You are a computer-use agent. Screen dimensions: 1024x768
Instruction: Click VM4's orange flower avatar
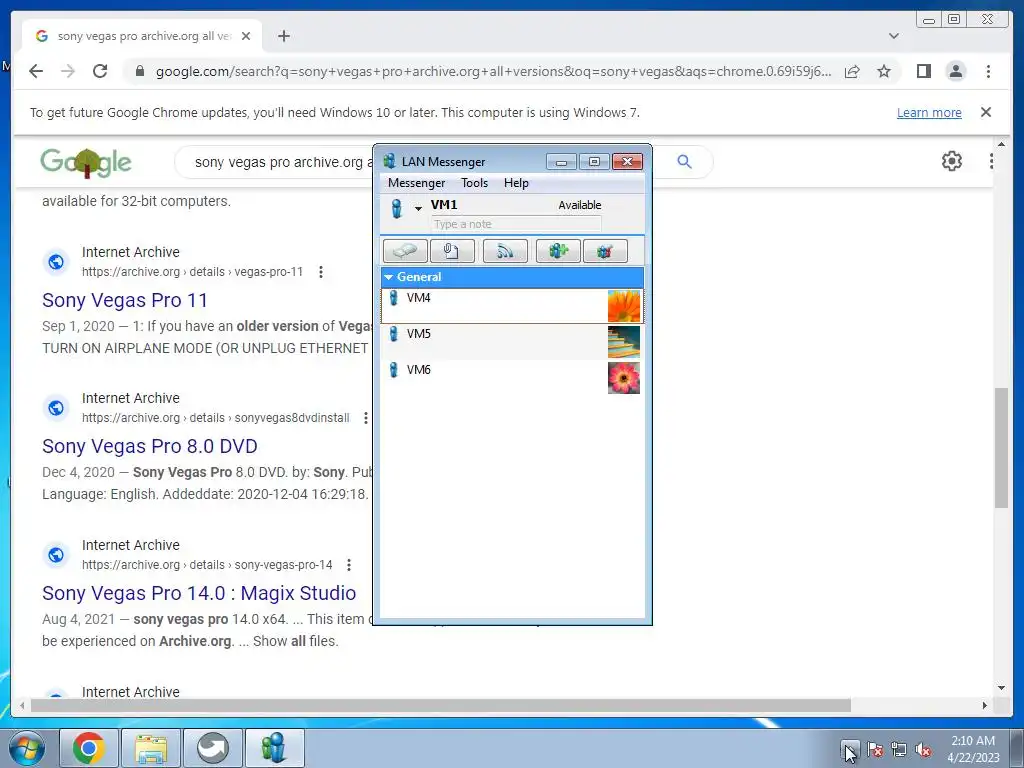[x=624, y=306]
